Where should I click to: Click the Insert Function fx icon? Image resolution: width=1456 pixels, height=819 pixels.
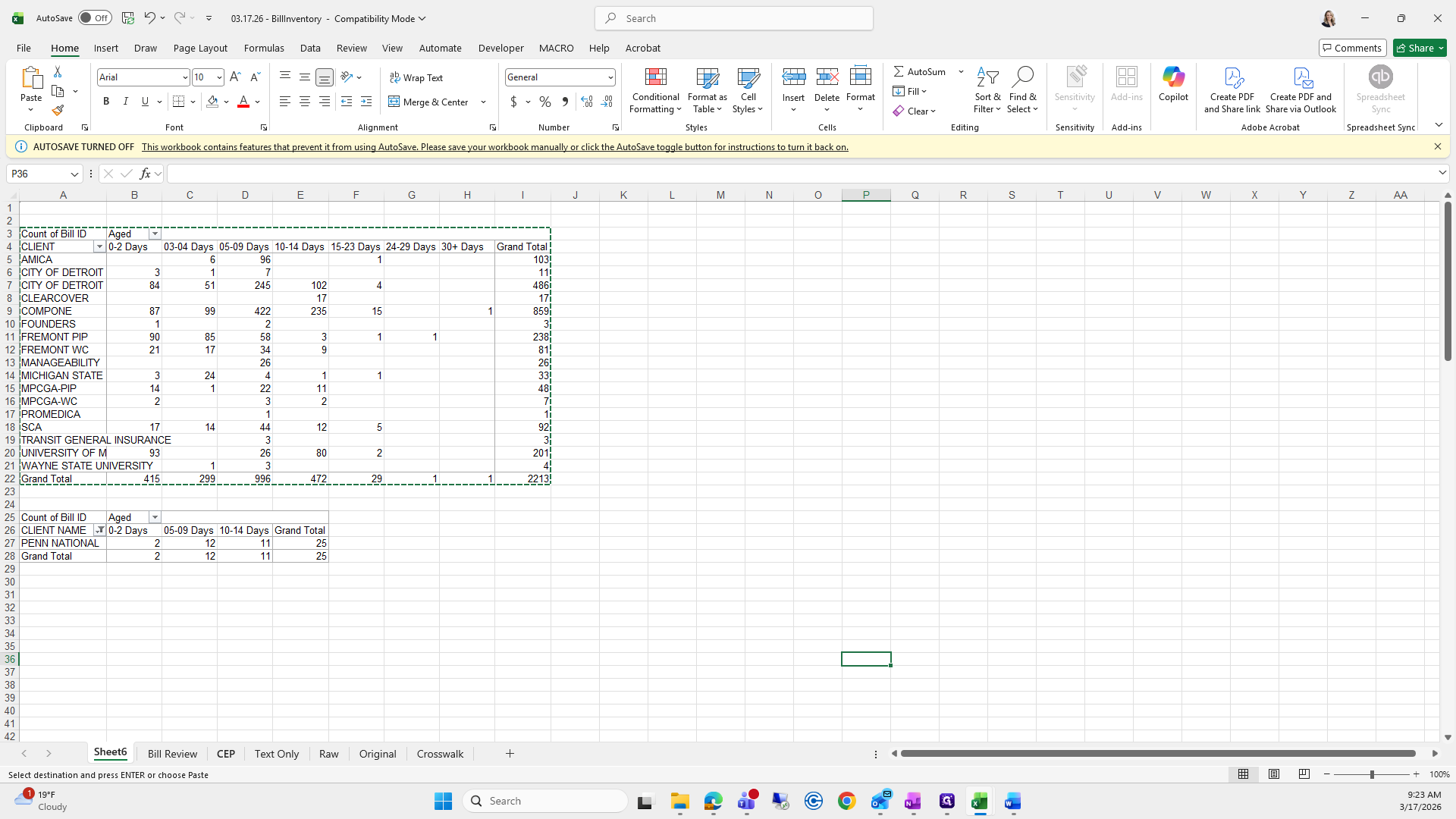[145, 174]
